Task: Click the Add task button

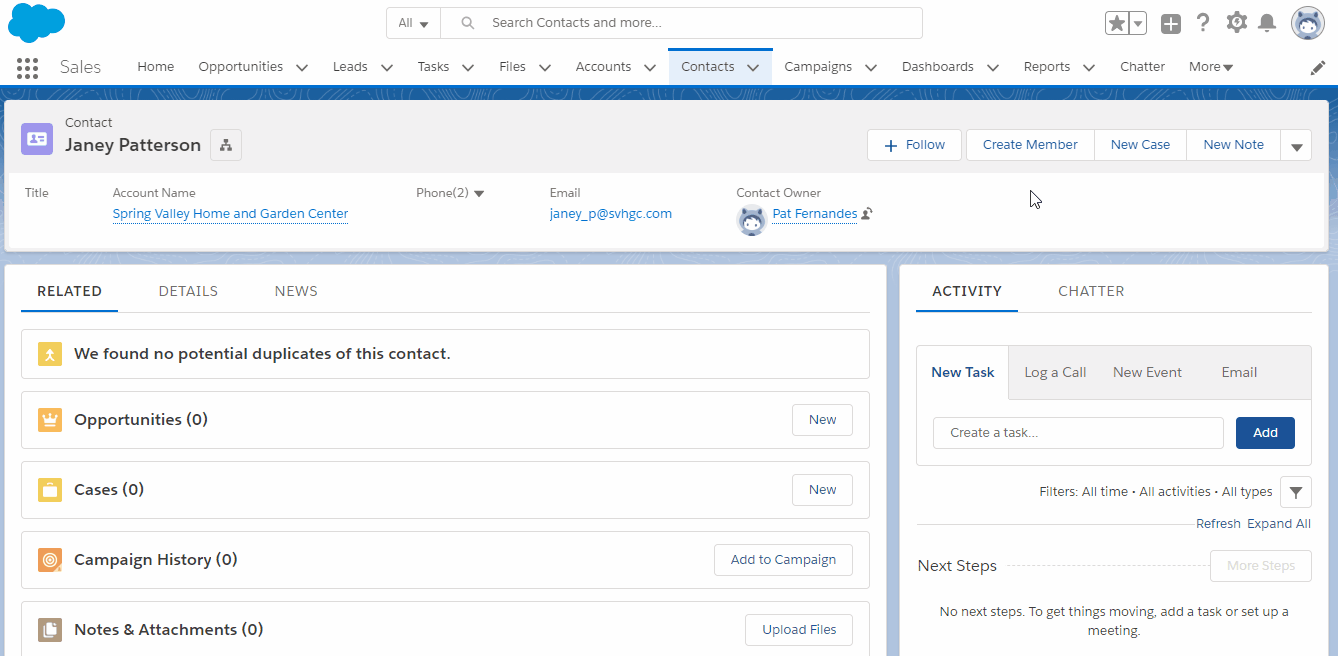Action: pyautogui.click(x=1265, y=433)
